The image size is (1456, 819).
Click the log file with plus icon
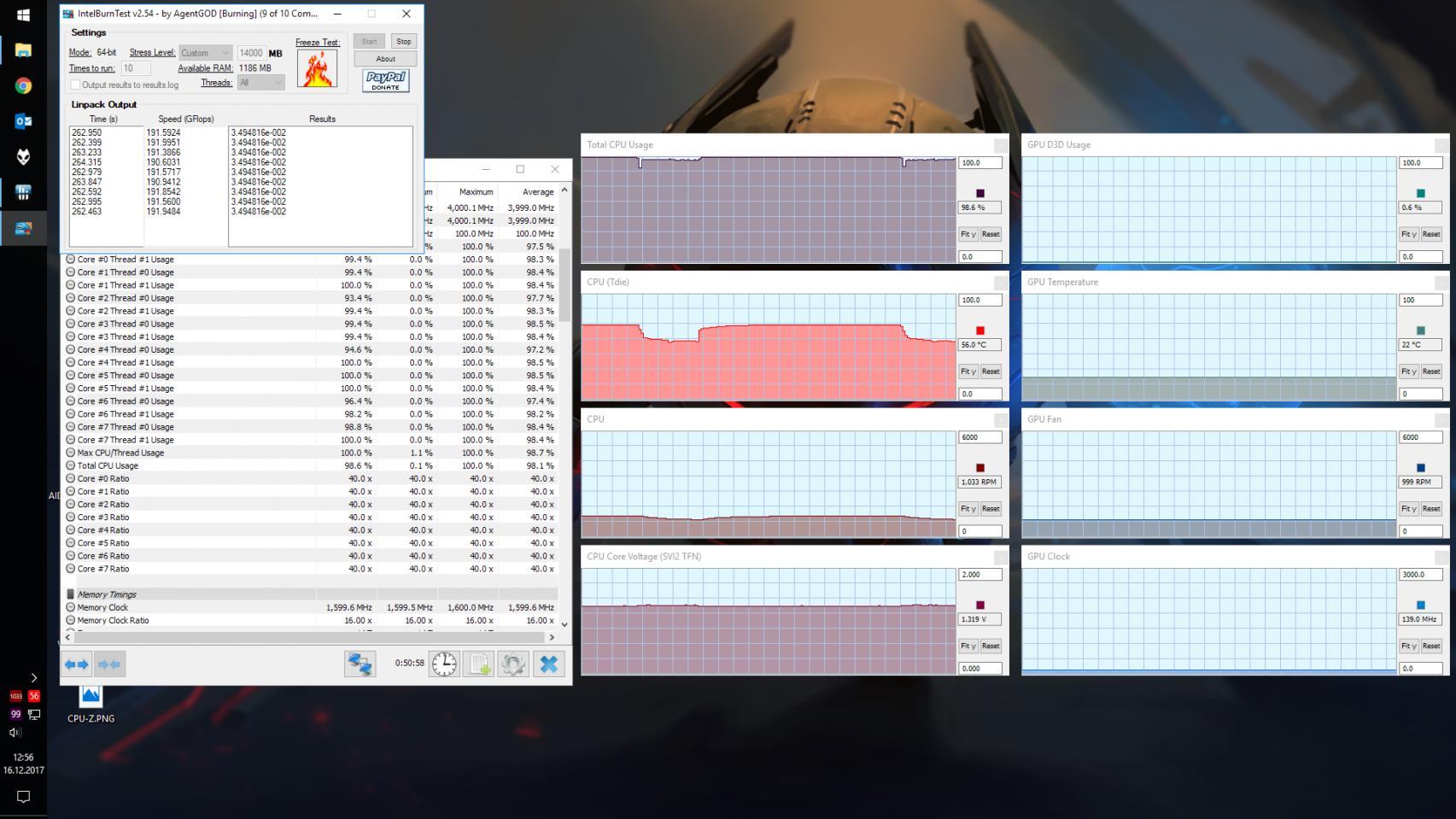point(478,664)
